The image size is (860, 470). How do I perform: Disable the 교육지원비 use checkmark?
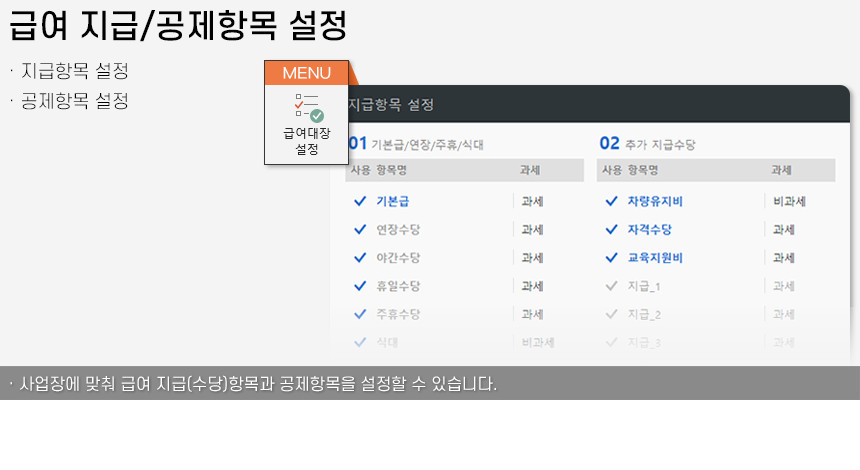click(611, 257)
